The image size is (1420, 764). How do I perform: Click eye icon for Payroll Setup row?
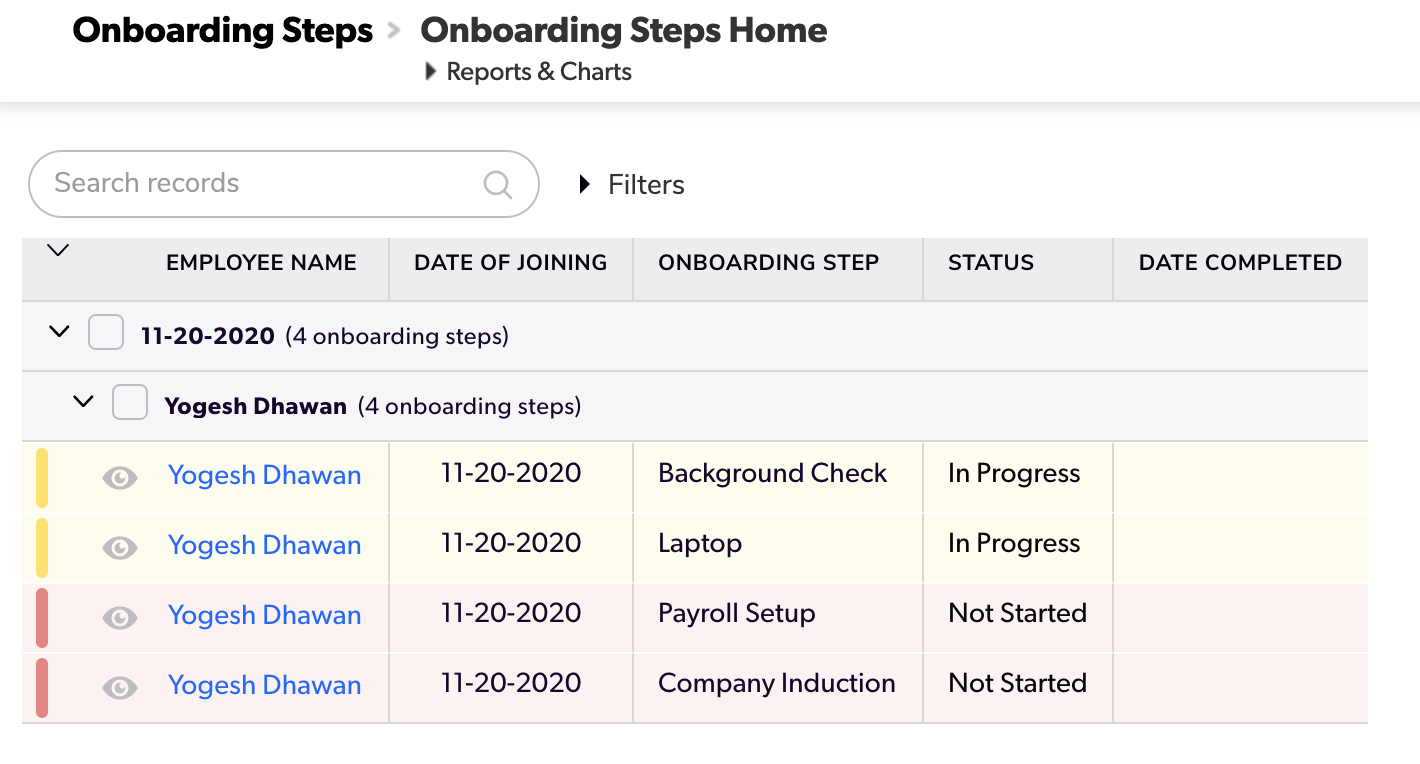click(120, 618)
